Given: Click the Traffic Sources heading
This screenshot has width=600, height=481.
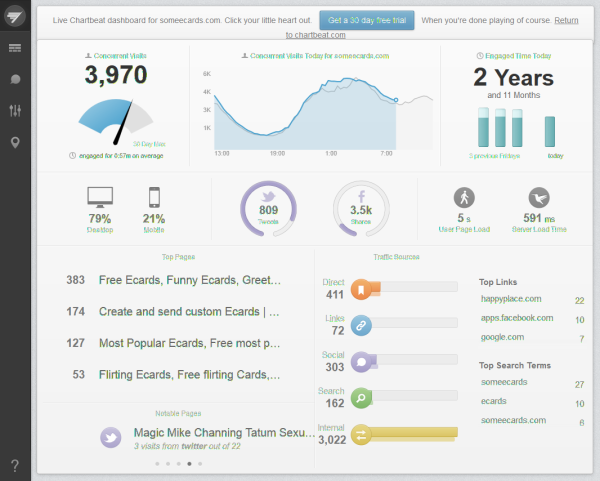Looking at the screenshot, I should (396, 257).
